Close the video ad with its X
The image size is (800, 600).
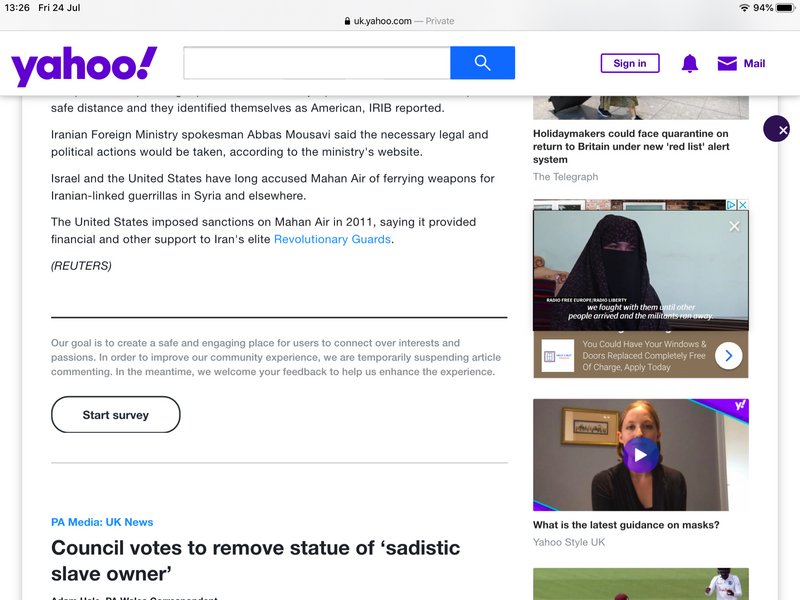[734, 226]
